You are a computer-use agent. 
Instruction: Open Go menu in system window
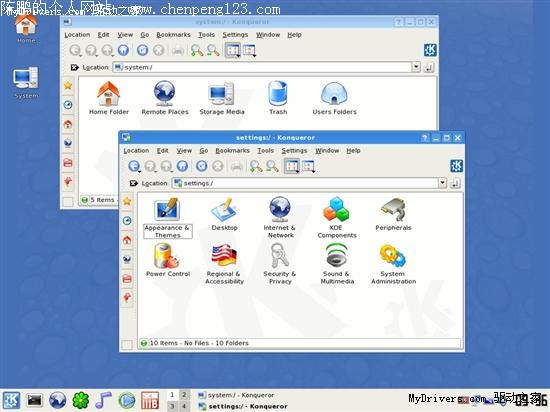click(x=145, y=35)
